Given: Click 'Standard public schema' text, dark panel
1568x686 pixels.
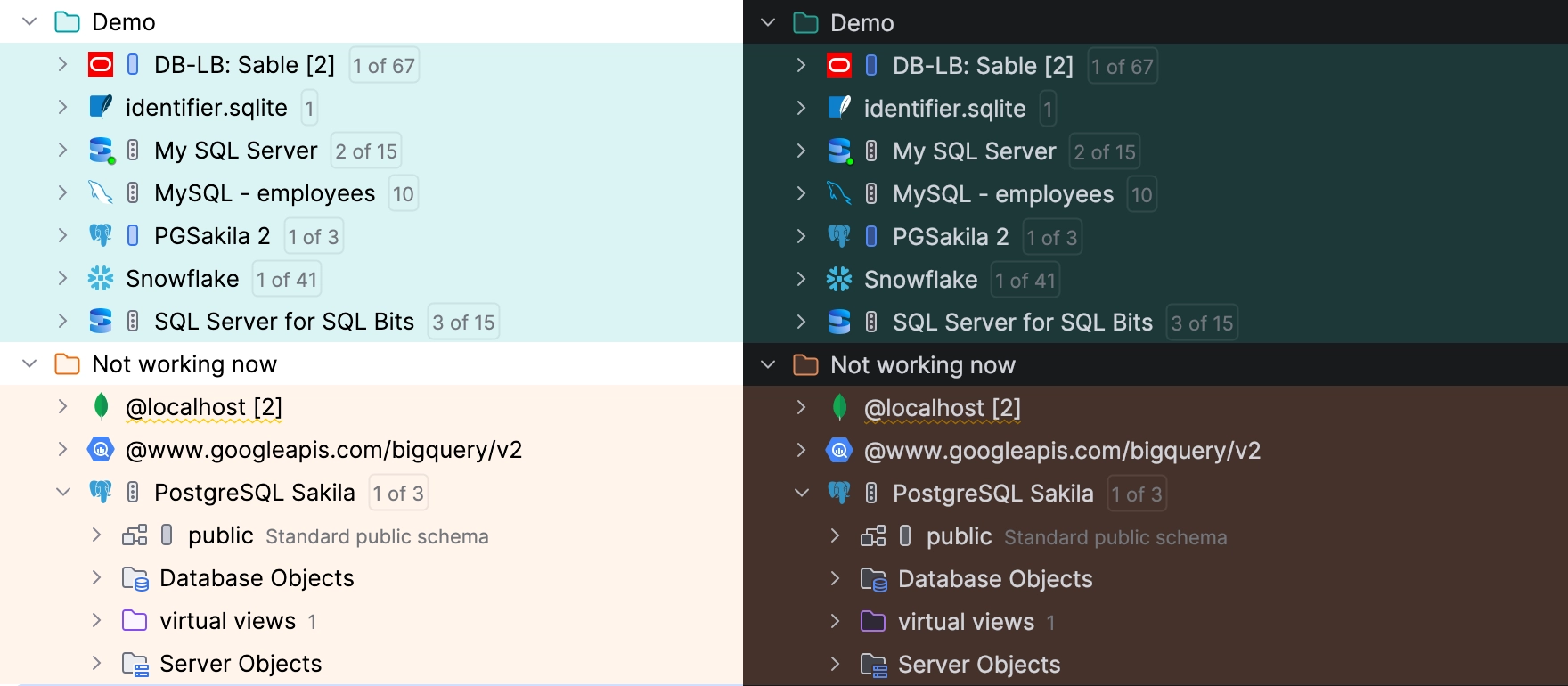Looking at the screenshot, I should 1115,537.
